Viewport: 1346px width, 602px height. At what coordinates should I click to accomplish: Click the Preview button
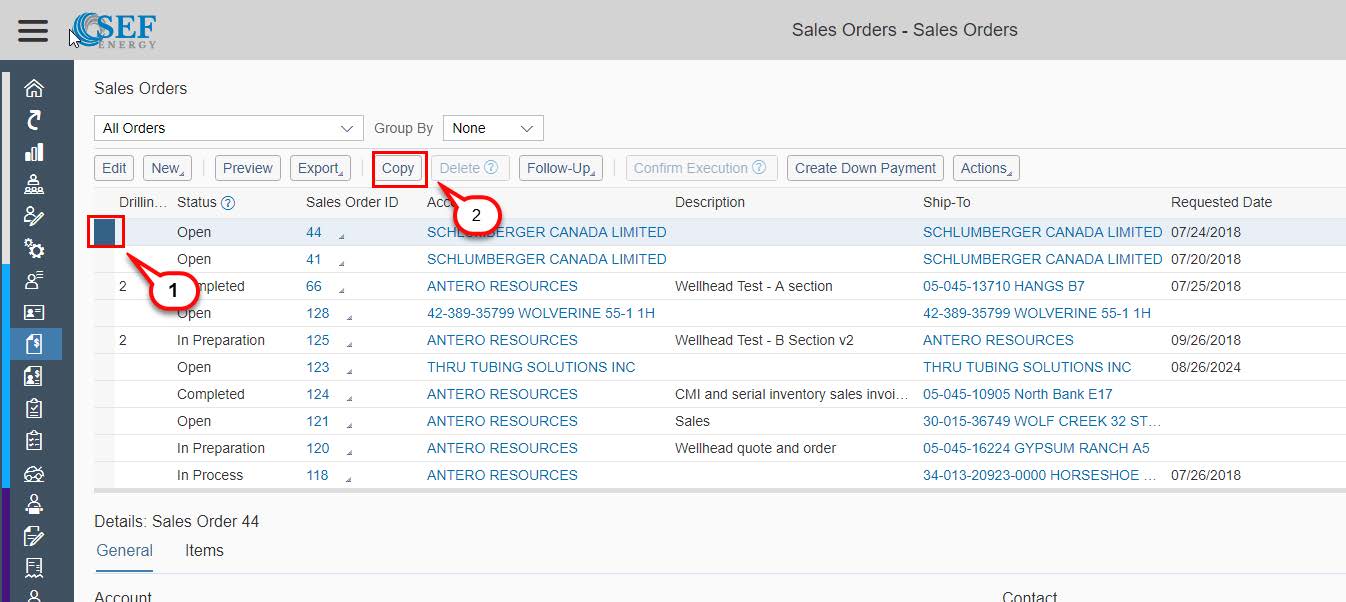(x=248, y=168)
